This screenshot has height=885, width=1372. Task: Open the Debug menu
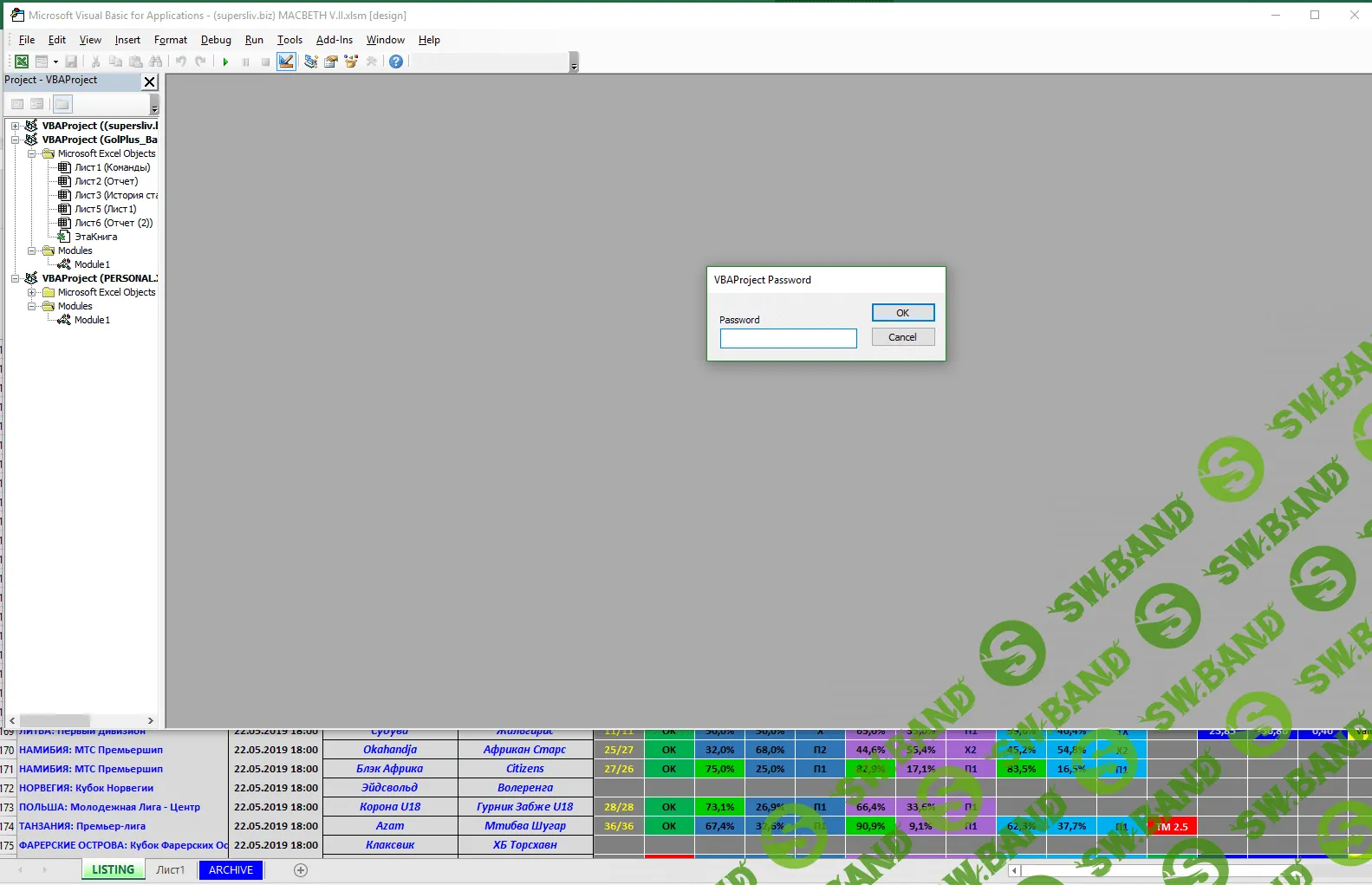pyautogui.click(x=216, y=40)
